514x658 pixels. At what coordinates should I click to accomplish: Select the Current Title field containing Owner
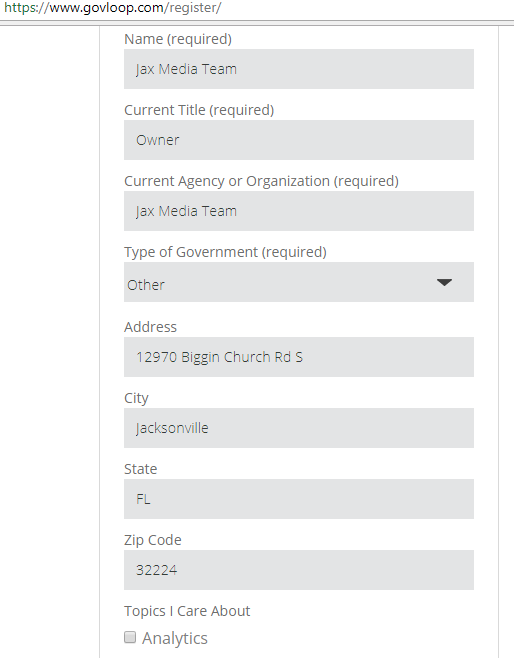tap(299, 140)
